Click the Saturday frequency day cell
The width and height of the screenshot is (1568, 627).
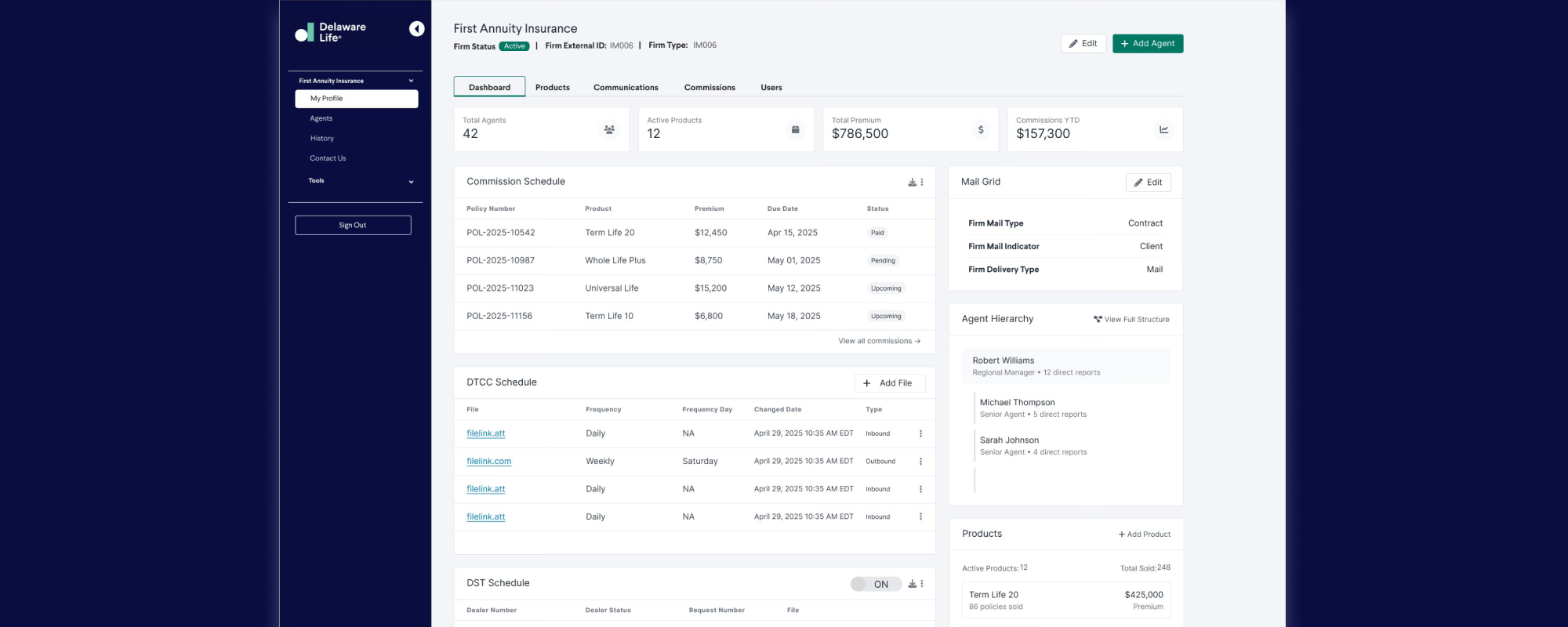click(700, 462)
